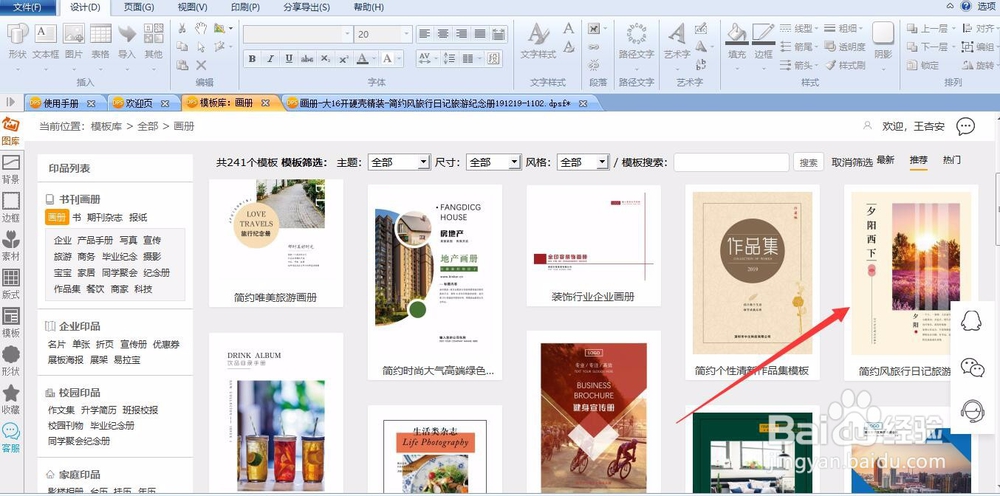Open the font color A swatch
The width and height of the screenshot is (1000, 496).
(x=362, y=59)
